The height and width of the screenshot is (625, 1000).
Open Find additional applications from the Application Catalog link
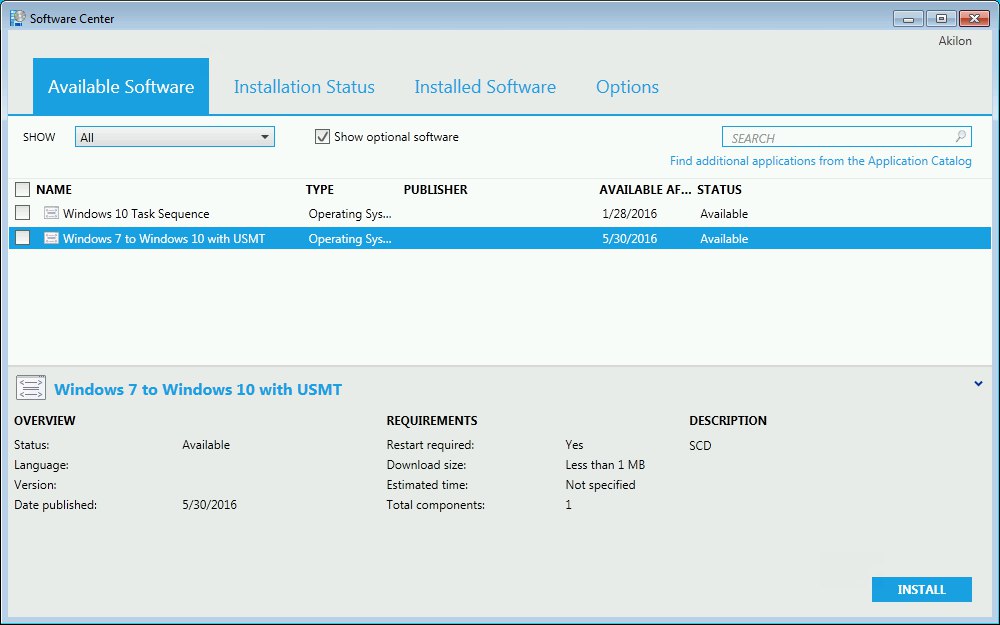(820, 161)
